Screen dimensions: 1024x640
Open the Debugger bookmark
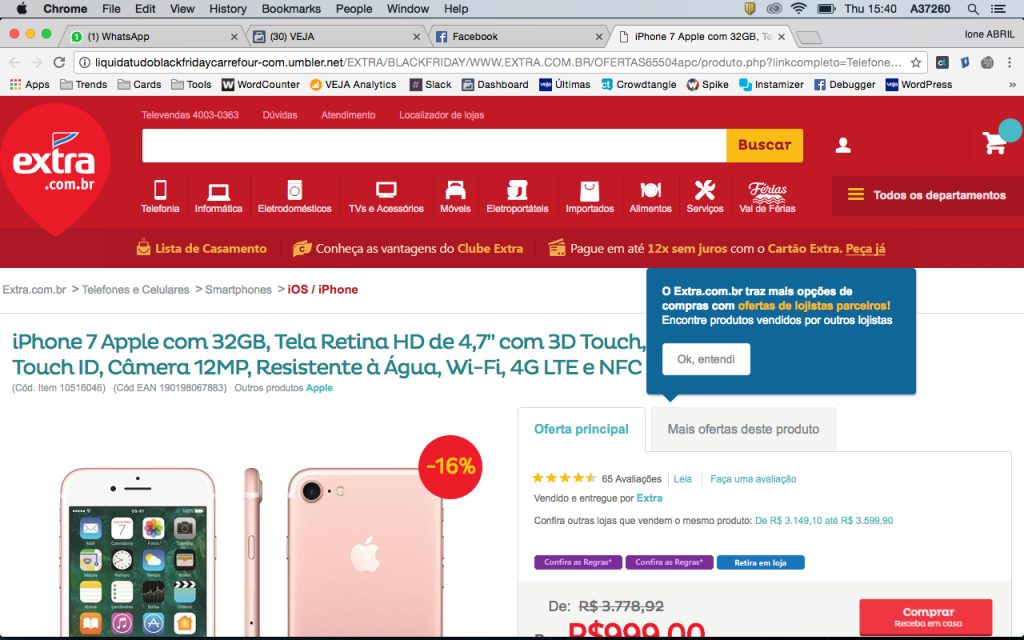(x=844, y=84)
